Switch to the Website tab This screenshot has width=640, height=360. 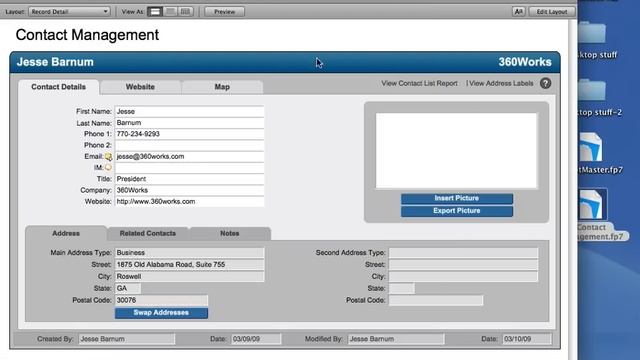(140, 87)
